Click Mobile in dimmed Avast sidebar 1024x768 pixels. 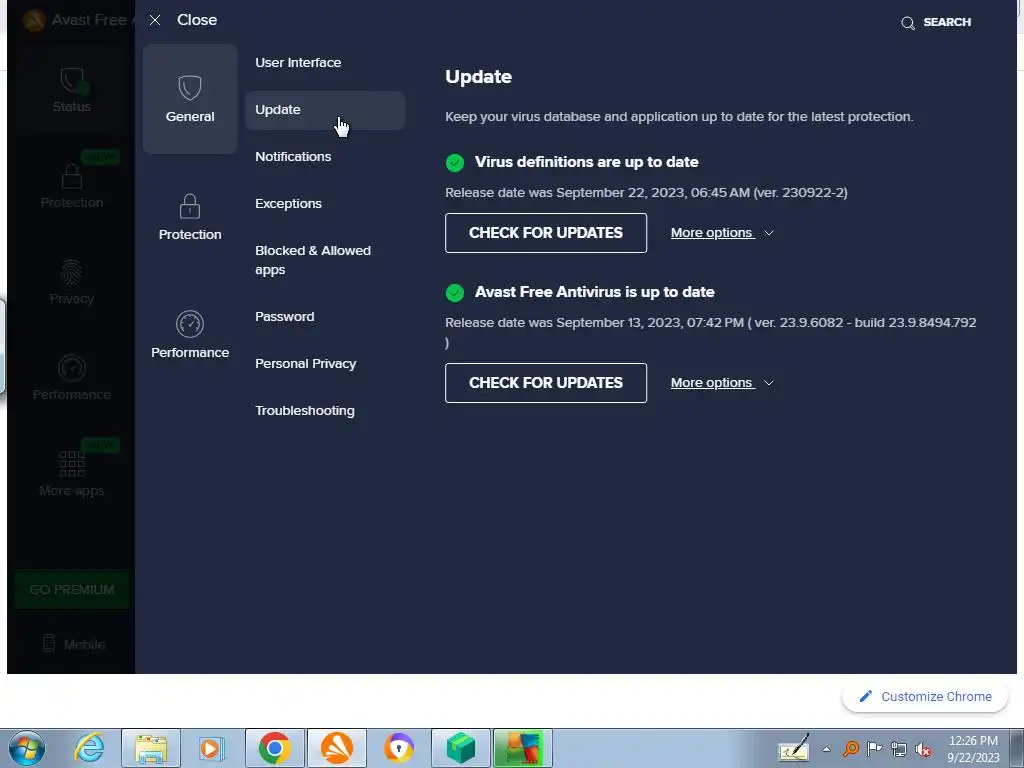73,644
